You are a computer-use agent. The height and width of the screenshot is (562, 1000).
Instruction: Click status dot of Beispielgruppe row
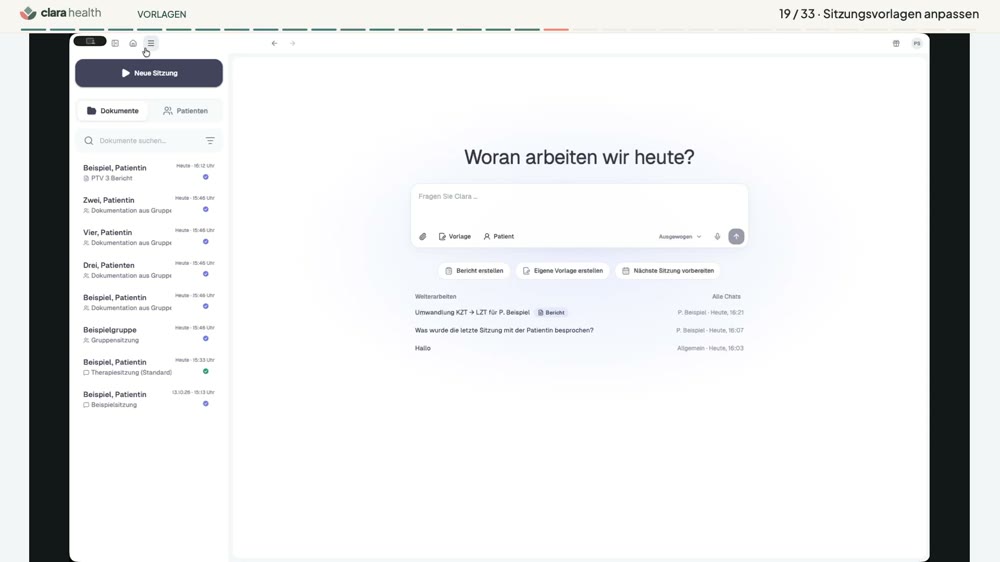205,339
